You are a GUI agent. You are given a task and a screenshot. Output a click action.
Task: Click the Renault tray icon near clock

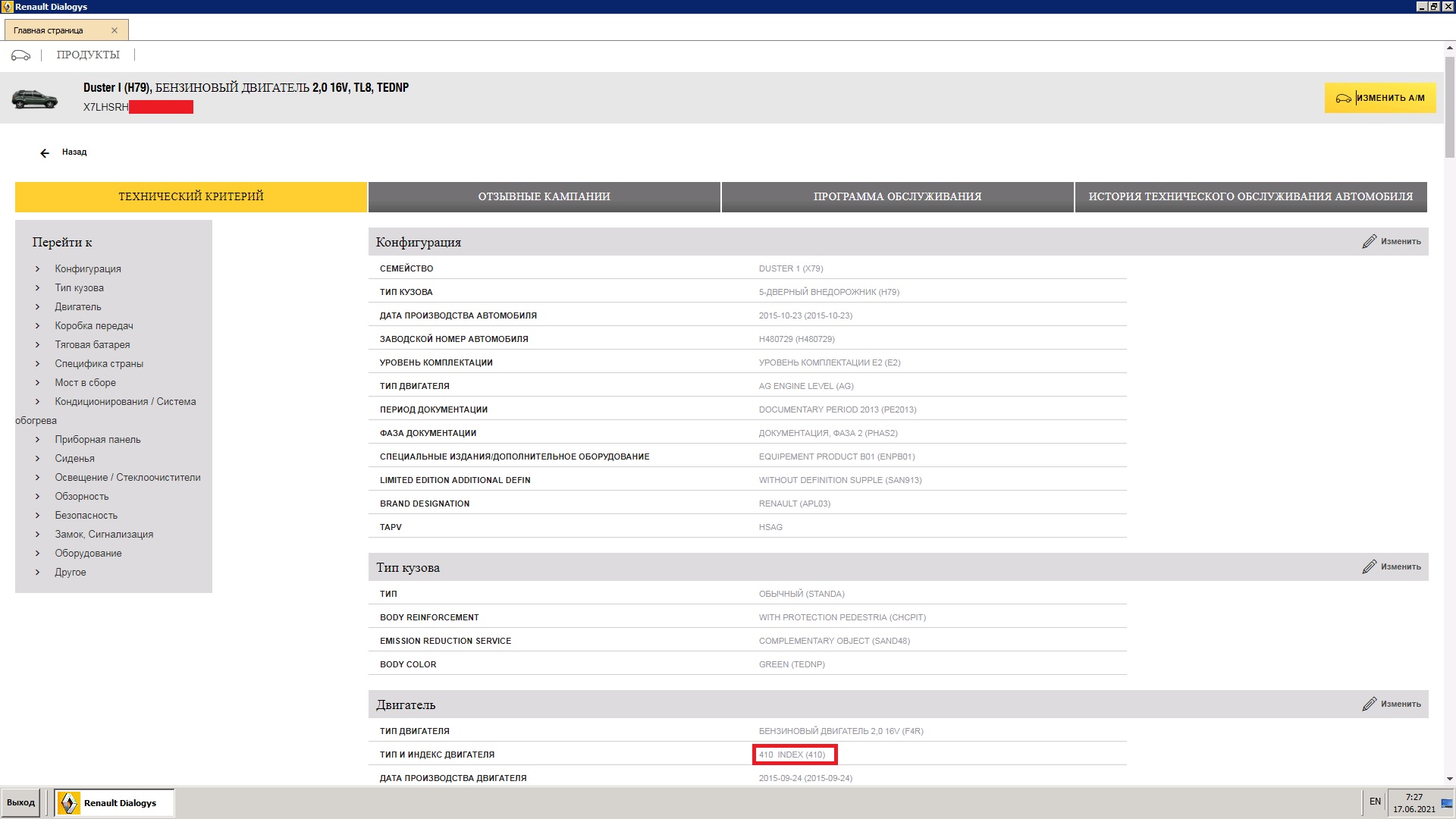[x=1446, y=804]
